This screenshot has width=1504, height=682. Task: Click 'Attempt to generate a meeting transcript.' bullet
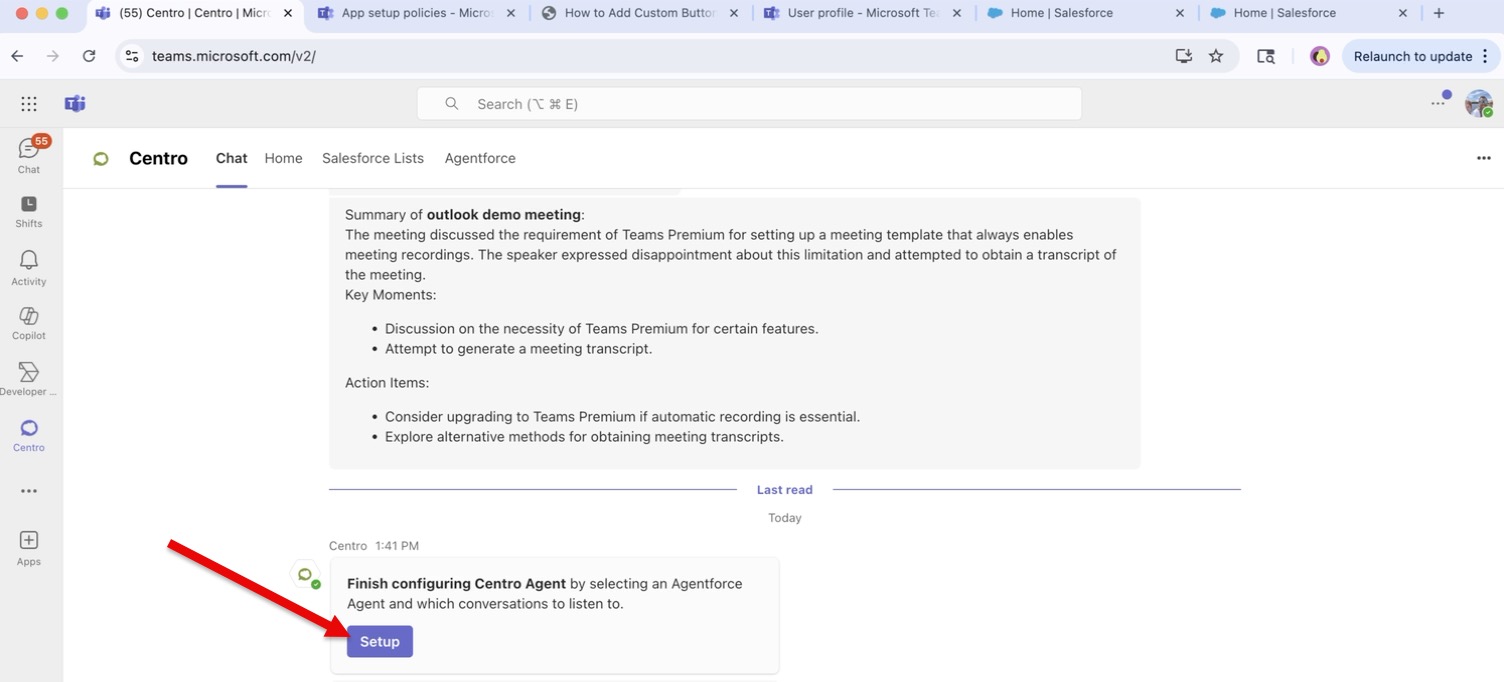tap(518, 349)
